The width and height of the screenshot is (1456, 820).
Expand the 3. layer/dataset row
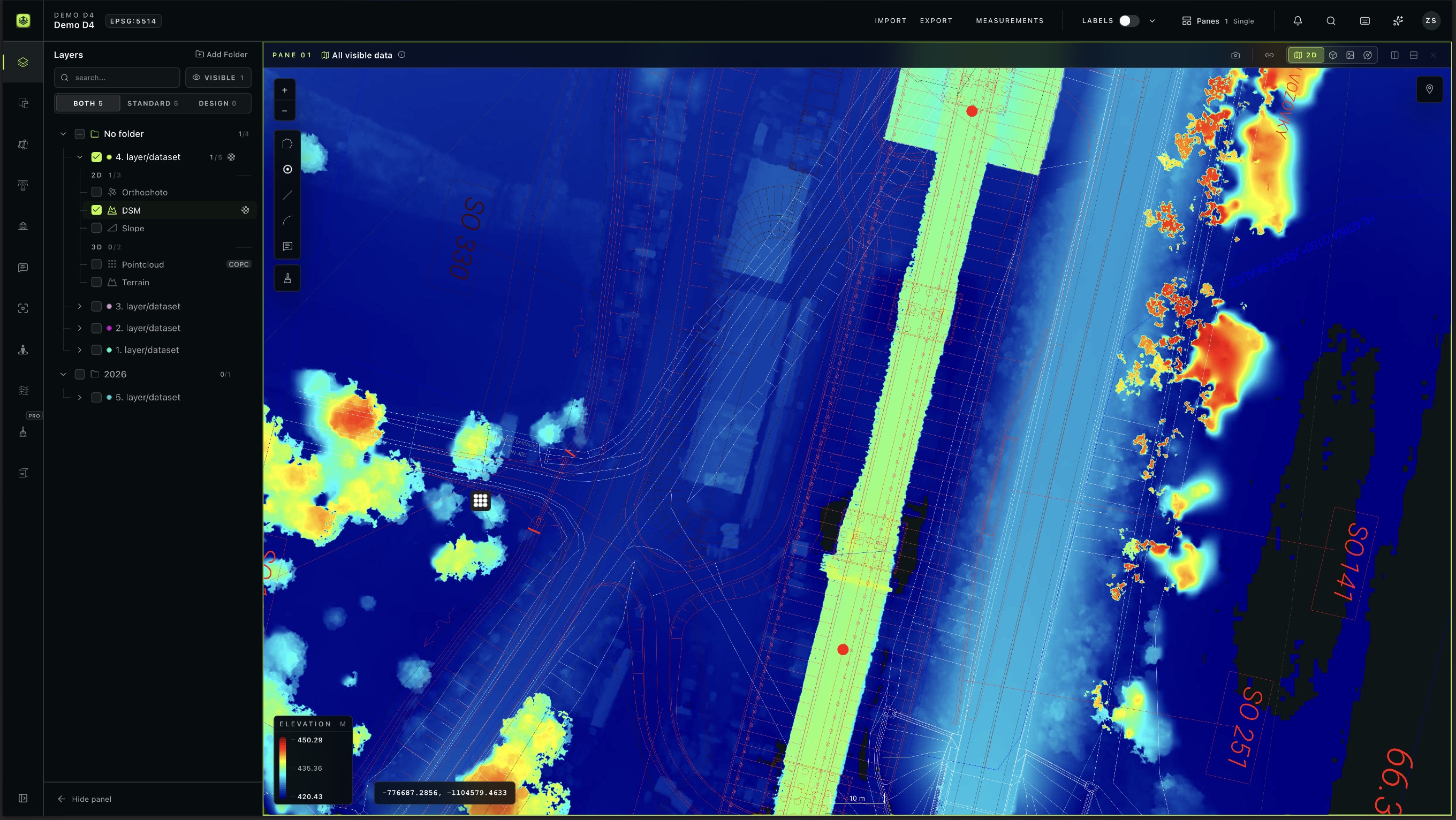tap(80, 306)
